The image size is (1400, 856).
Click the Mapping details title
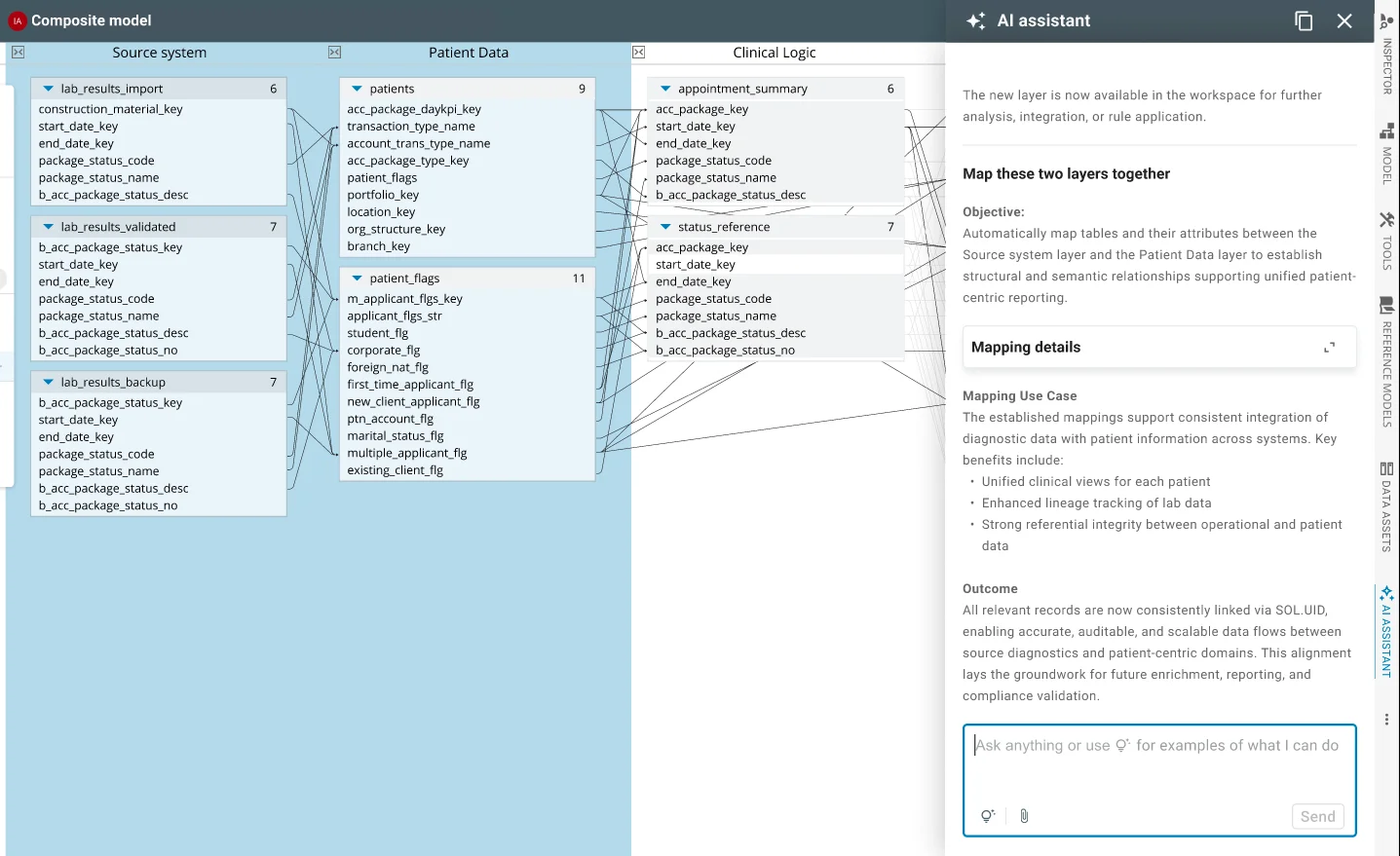point(1026,348)
